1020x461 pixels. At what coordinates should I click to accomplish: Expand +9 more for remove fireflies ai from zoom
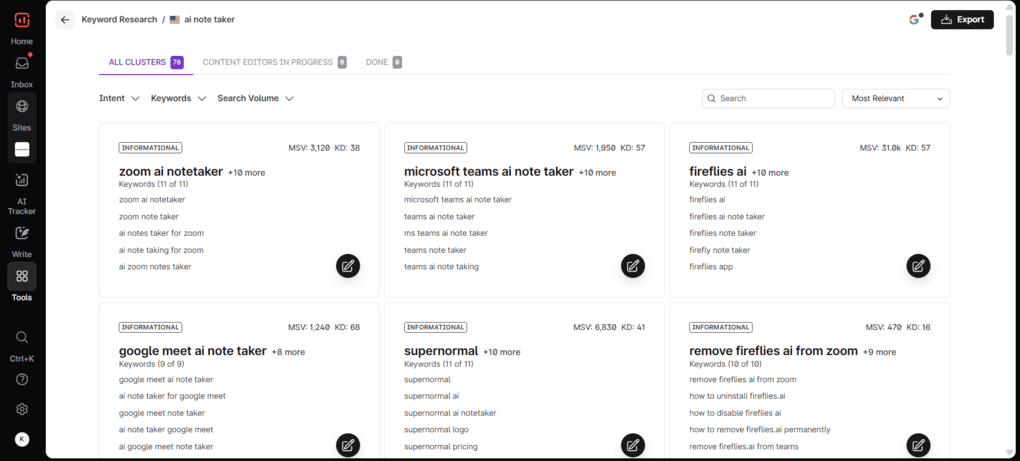click(879, 352)
